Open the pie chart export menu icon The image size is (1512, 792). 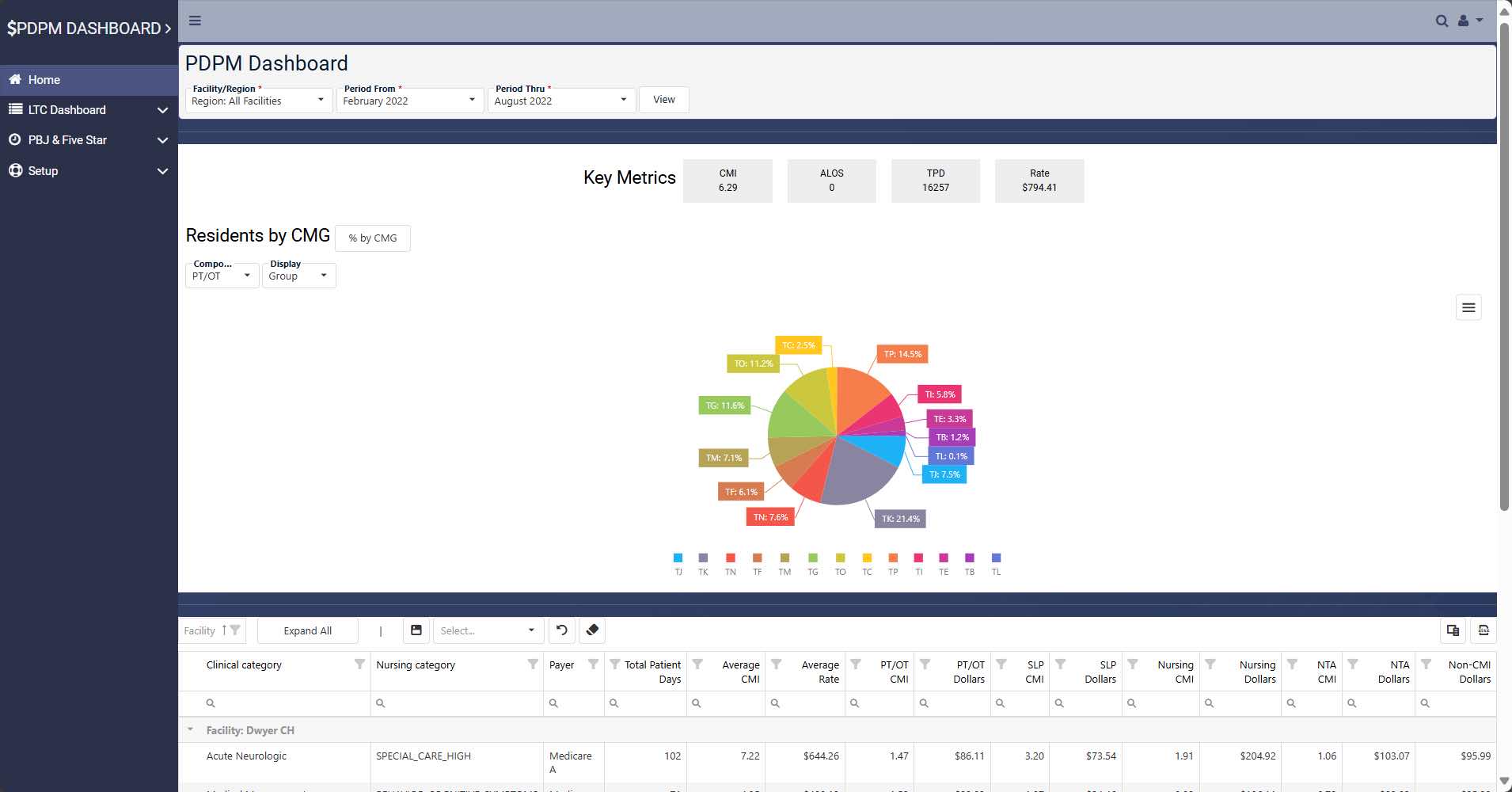coord(1468,307)
